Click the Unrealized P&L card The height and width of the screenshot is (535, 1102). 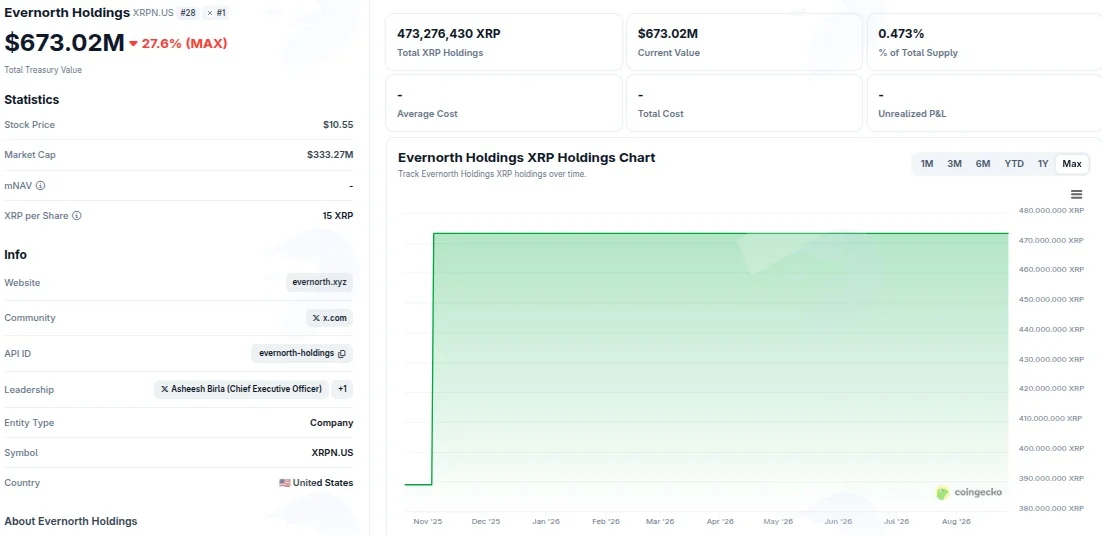click(x=985, y=103)
